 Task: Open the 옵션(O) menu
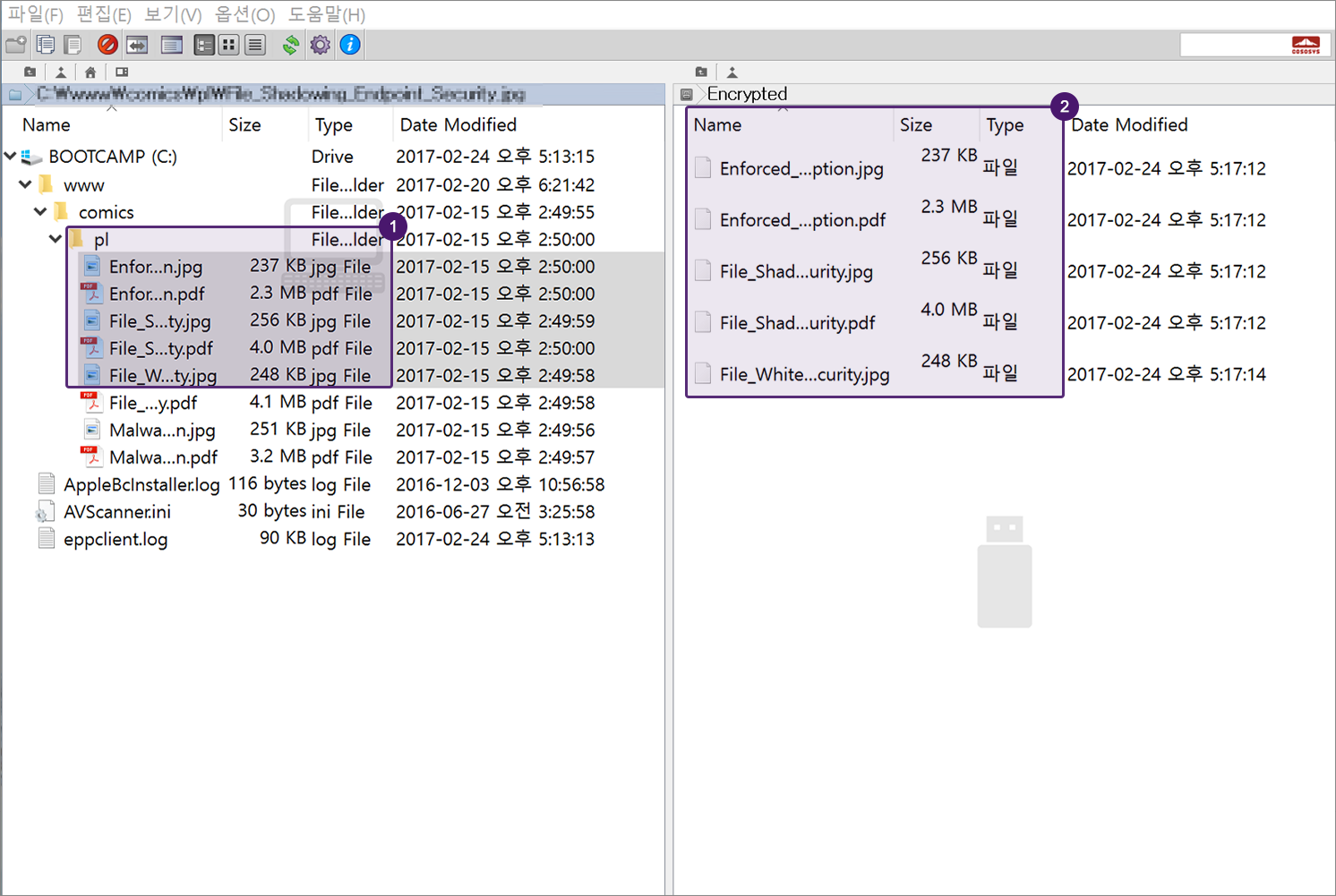point(244,15)
